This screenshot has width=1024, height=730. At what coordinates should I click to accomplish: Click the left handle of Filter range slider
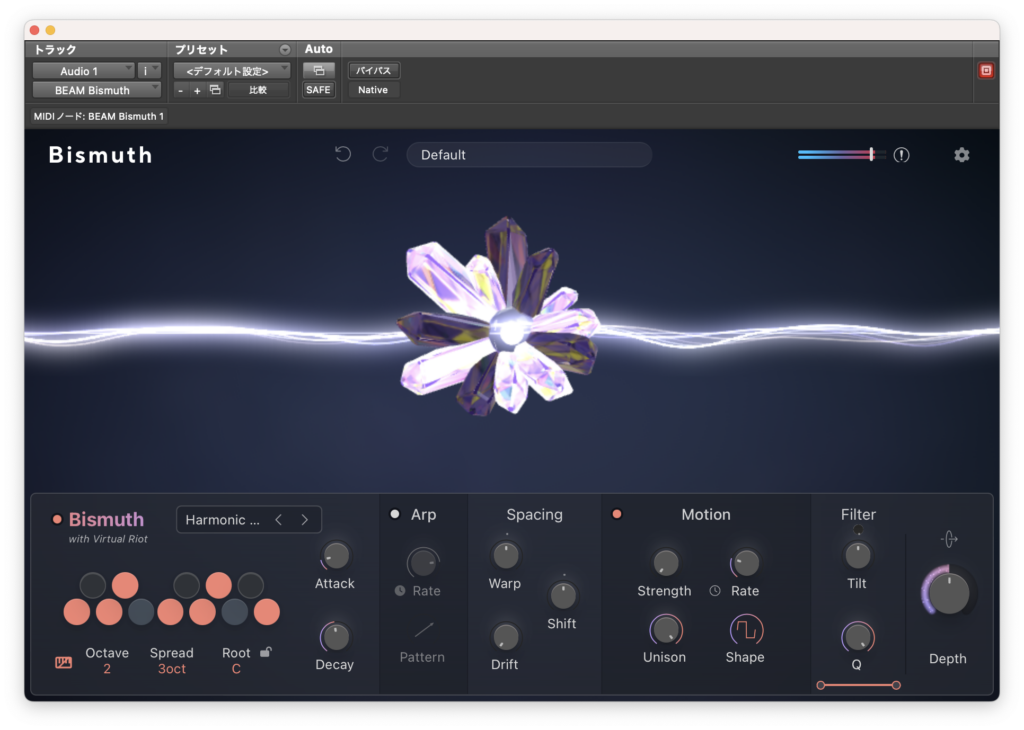pyautogui.click(x=821, y=685)
